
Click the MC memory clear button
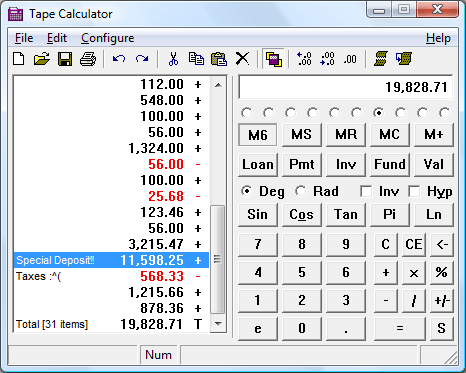(x=390, y=135)
